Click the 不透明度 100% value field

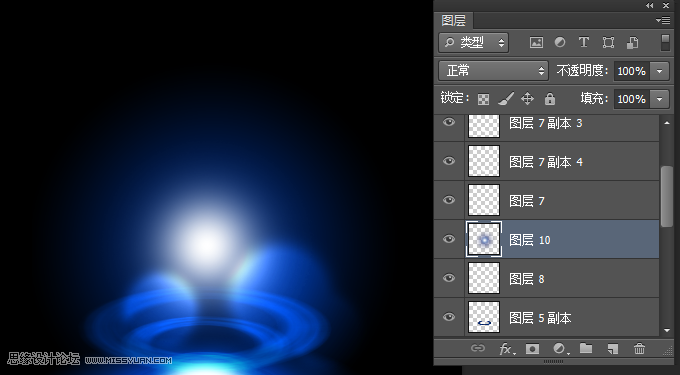click(633, 71)
